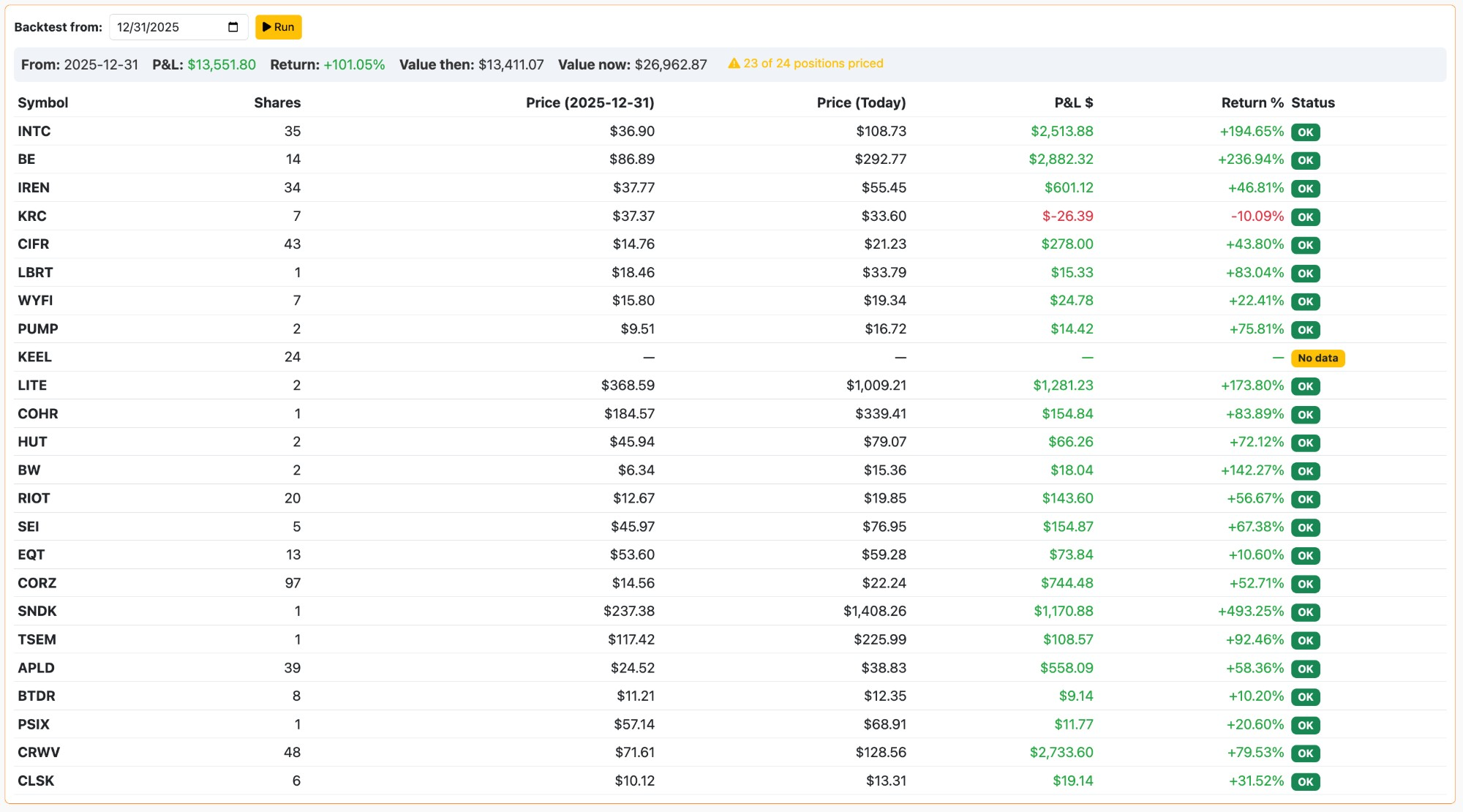Click the -10.09% return value
The width and height of the screenshot is (1463, 812).
[1257, 216]
